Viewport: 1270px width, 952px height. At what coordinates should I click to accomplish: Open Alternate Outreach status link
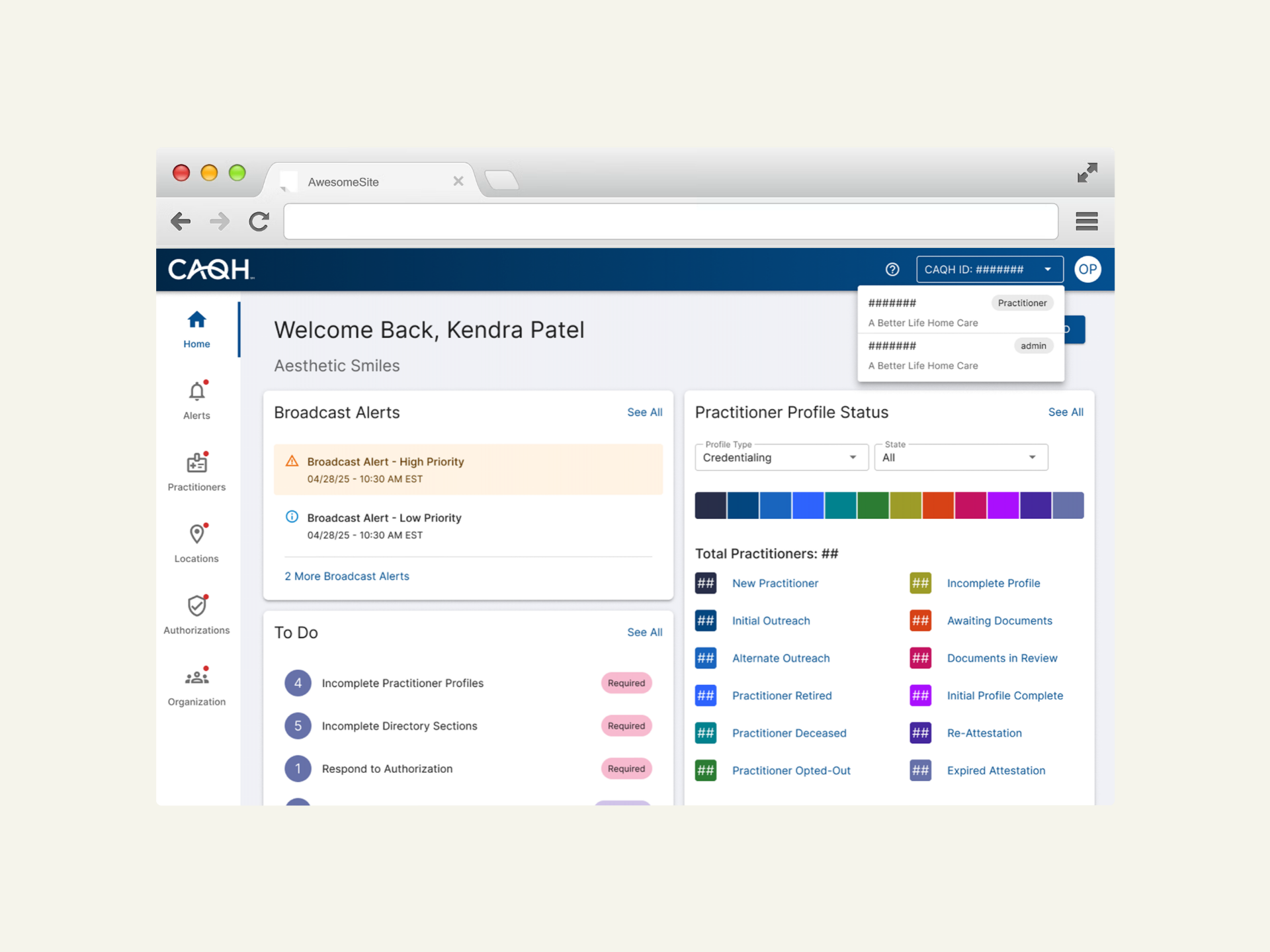pos(781,658)
